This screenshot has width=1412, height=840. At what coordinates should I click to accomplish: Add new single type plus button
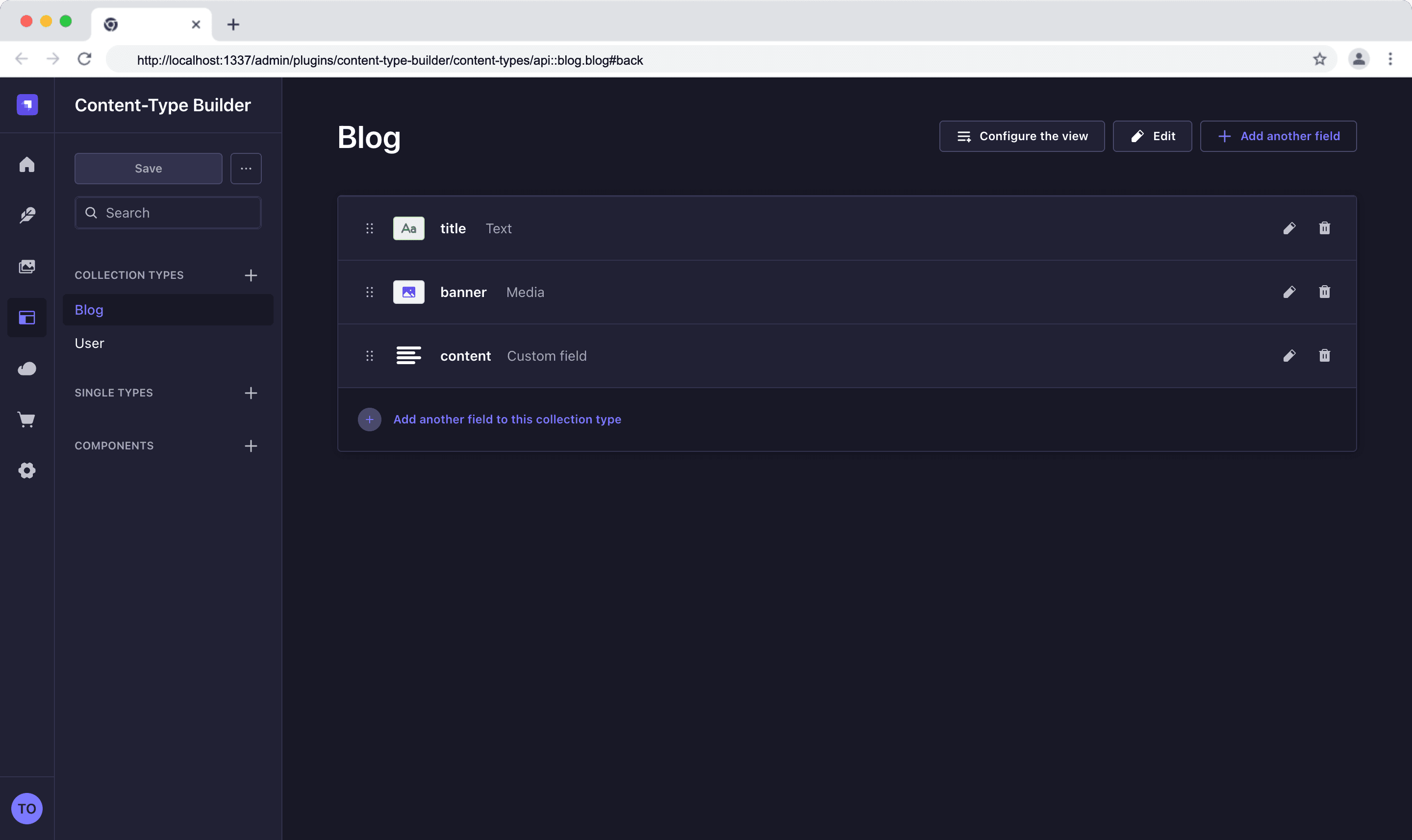251,393
